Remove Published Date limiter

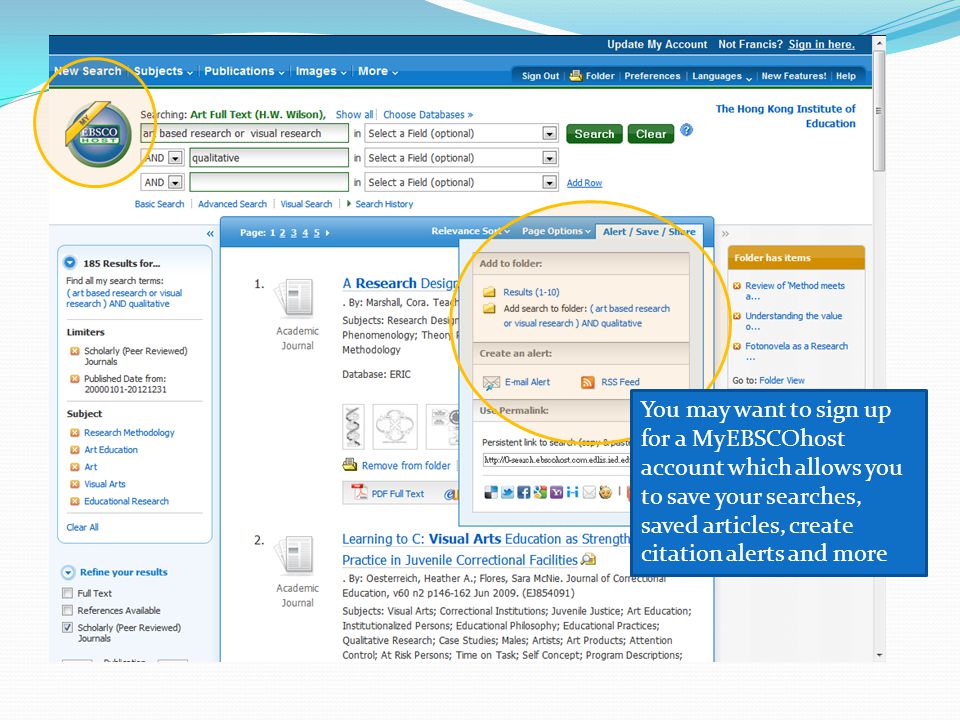75,378
